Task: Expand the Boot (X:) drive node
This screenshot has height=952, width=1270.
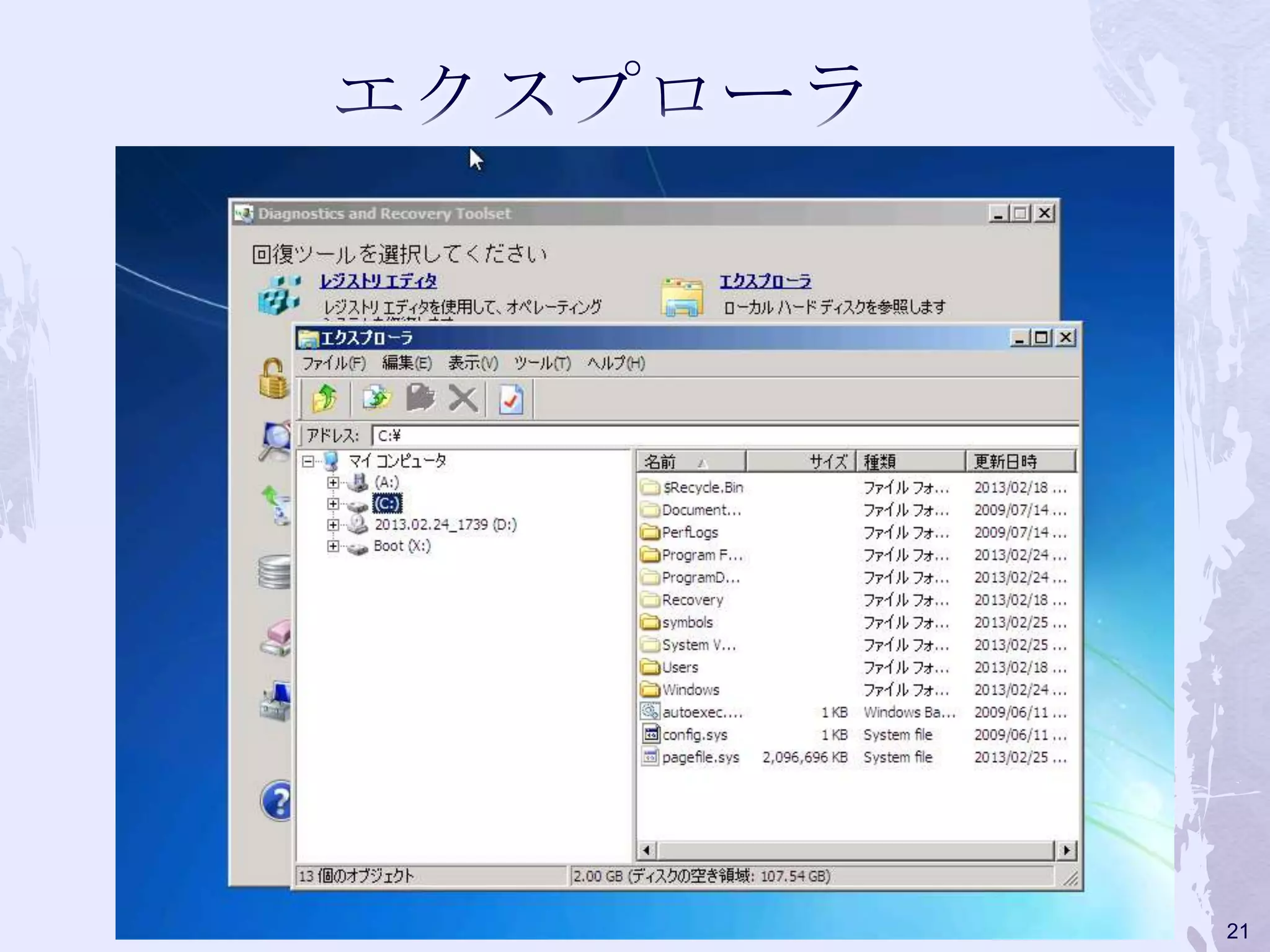Action: [x=333, y=546]
